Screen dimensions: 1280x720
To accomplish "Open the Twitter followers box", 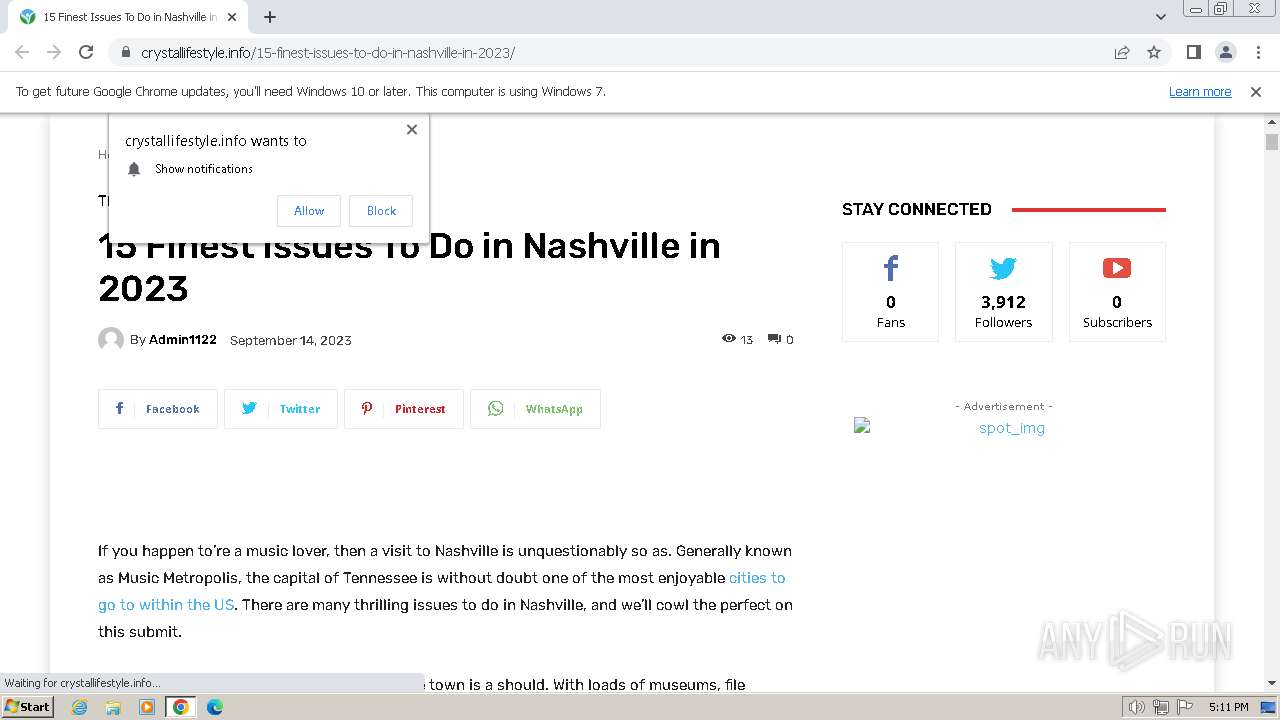I will pos(1004,291).
